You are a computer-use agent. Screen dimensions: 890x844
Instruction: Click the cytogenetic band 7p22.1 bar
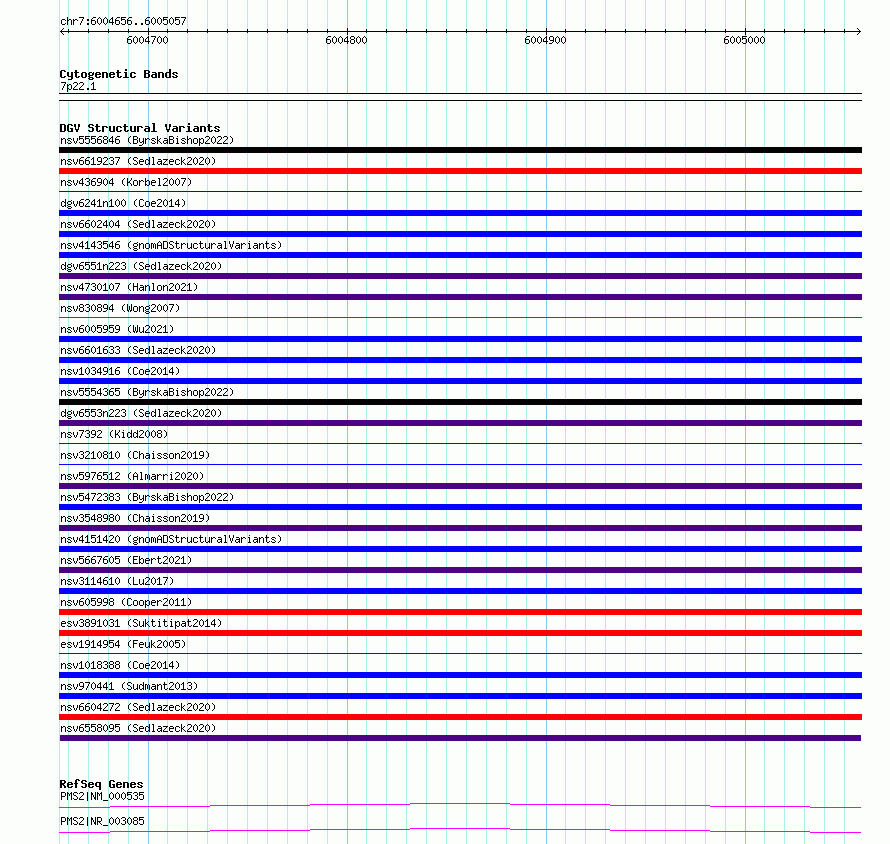coord(460,97)
